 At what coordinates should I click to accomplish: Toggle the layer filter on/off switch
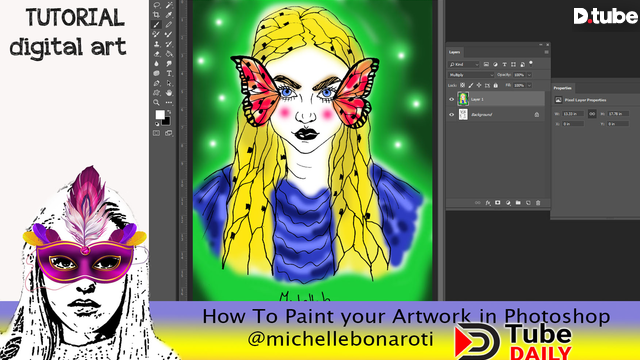pos(531,63)
